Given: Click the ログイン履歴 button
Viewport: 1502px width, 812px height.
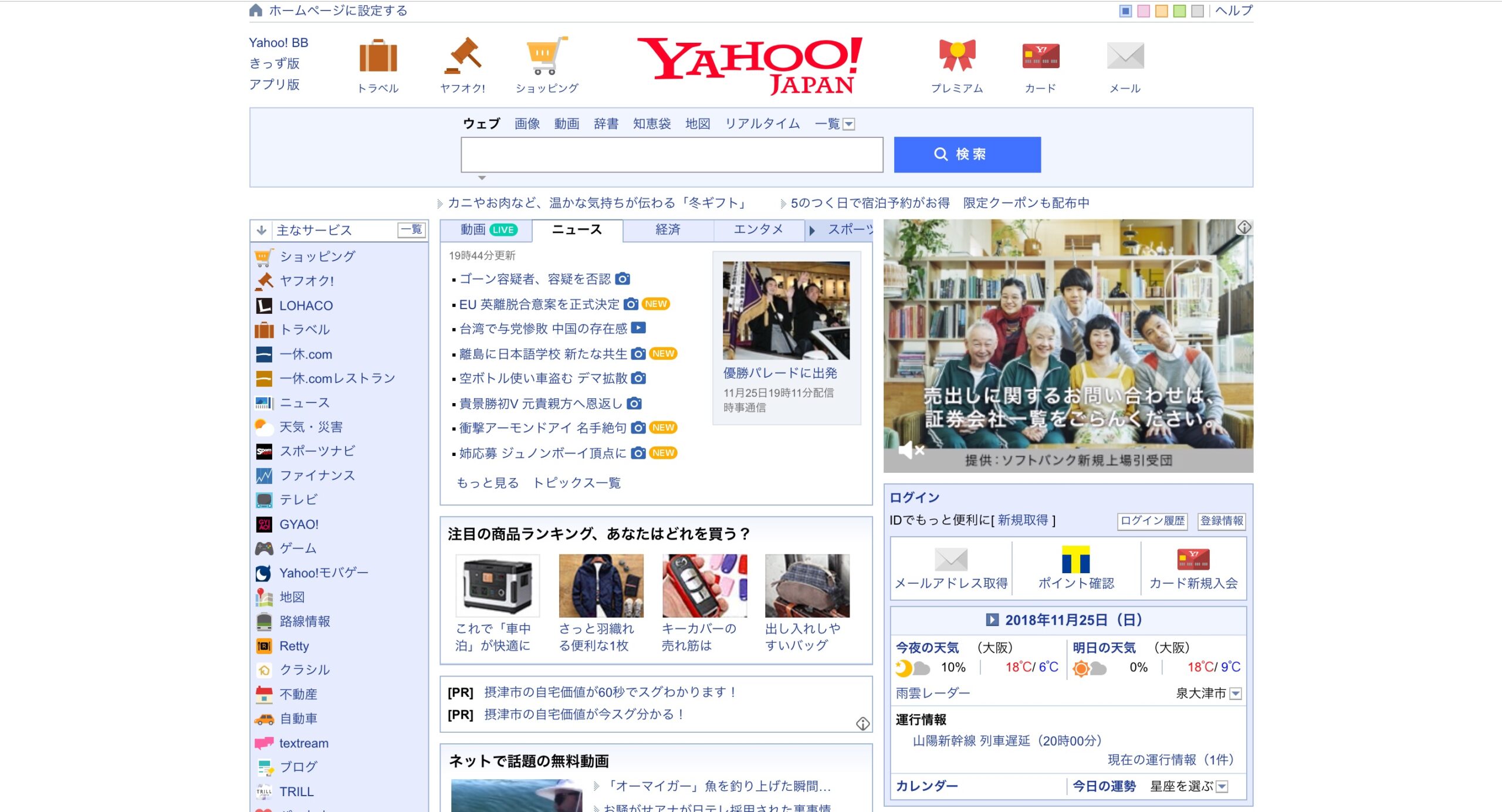Looking at the screenshot, I should click(1152, 520).
